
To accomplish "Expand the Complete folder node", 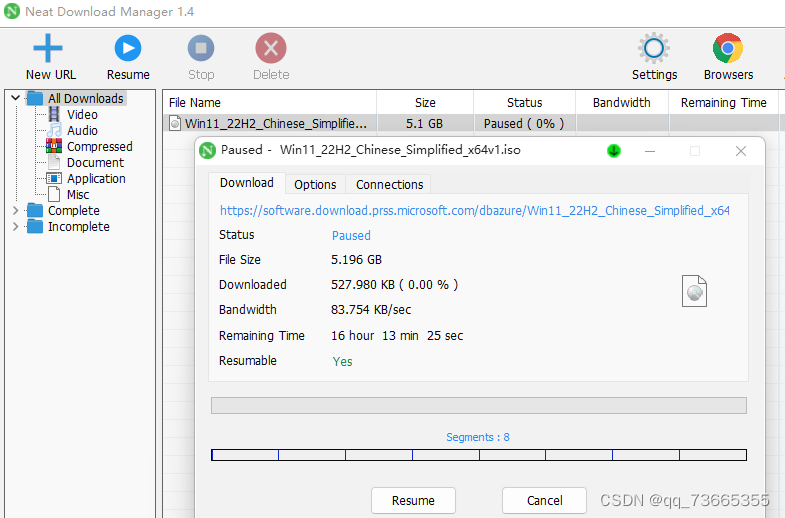I will click(x=16, y=211).
